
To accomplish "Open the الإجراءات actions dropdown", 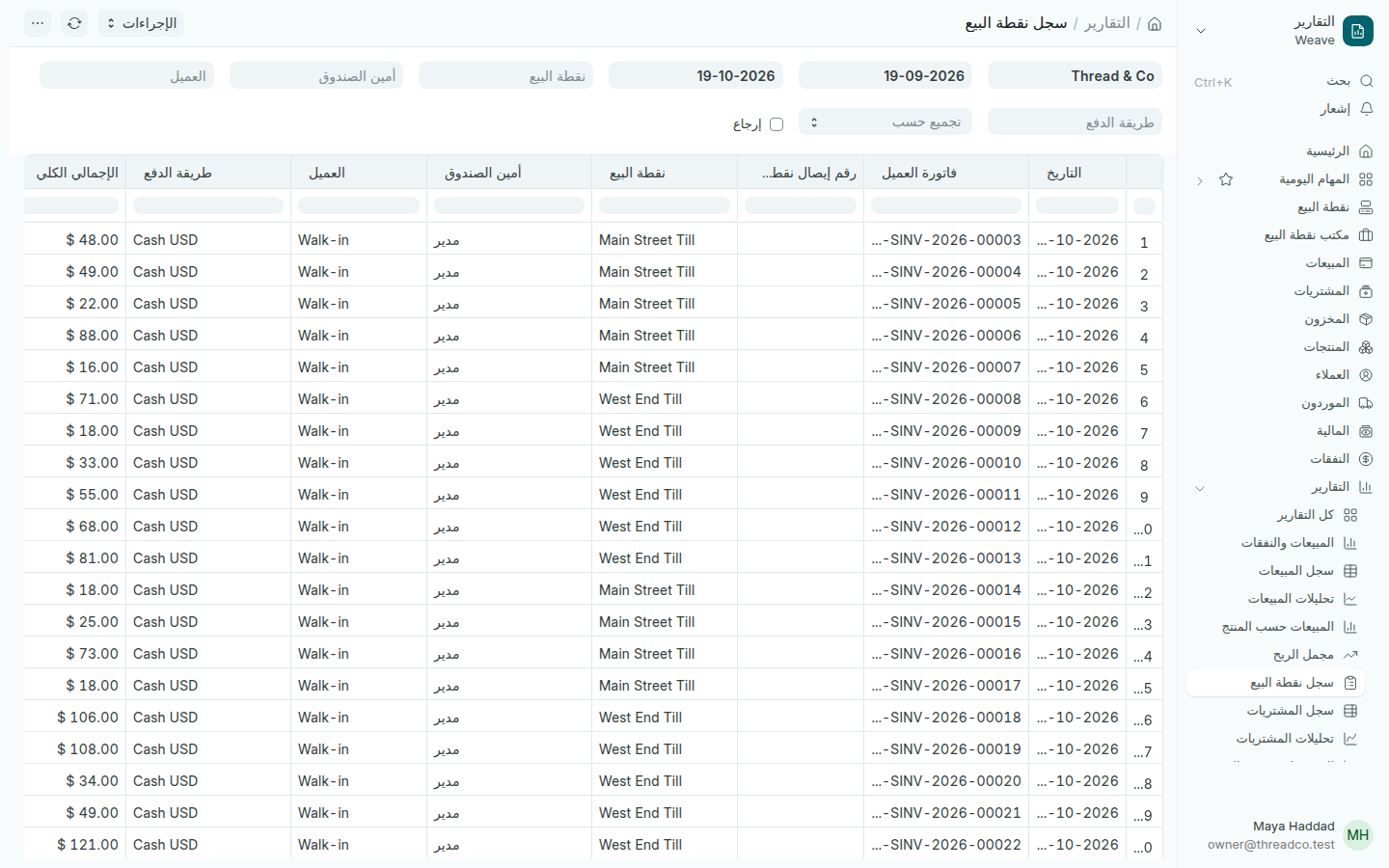I will [x=141, y=23].
